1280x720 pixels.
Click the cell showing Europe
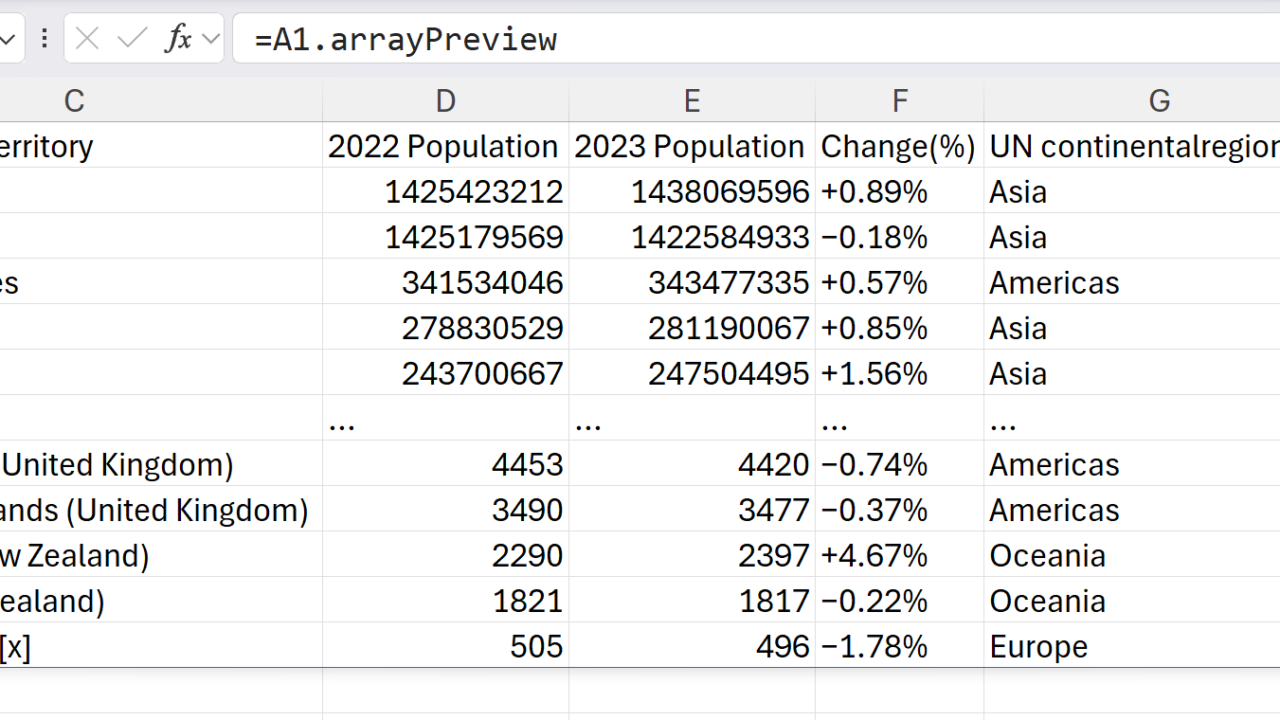(1038, 647)
